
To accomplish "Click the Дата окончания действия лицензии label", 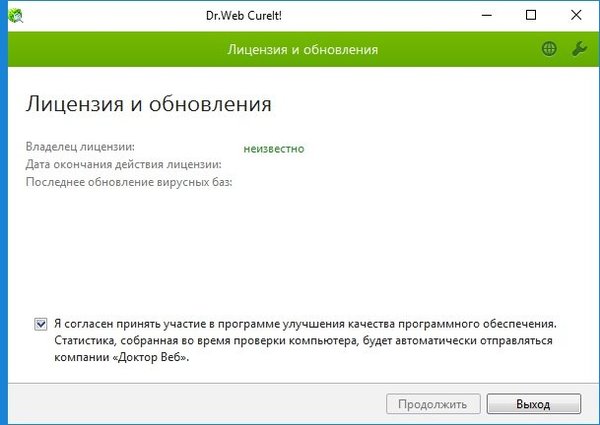I will pos(124,164).
